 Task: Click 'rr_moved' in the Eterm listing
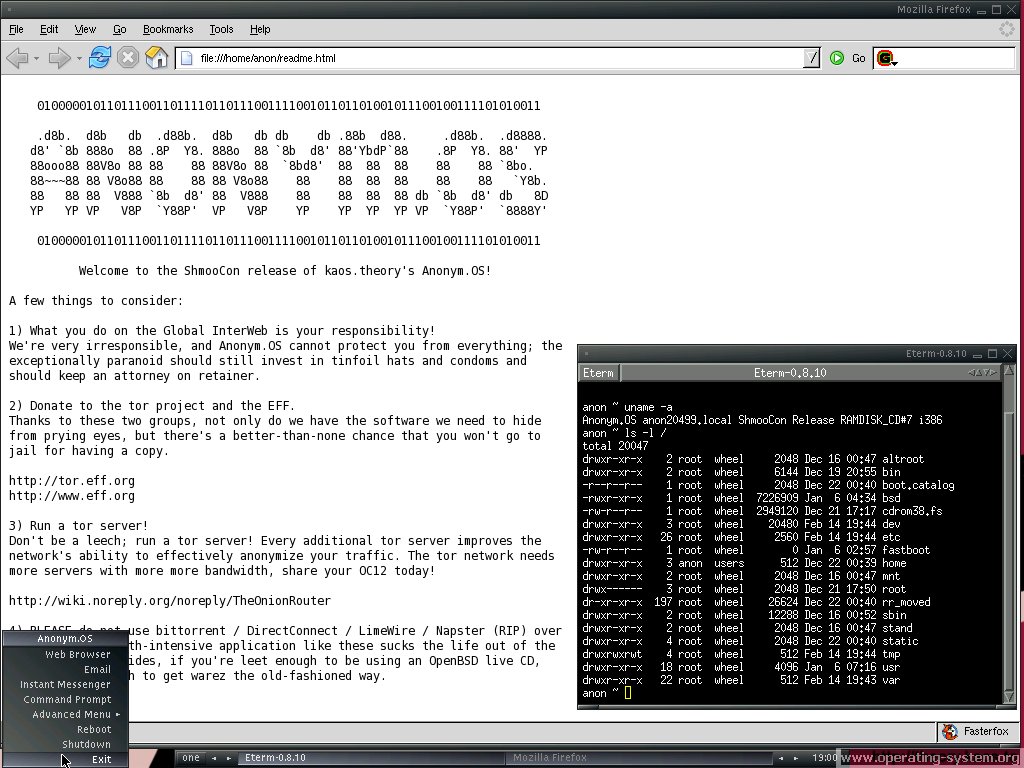[x=906, y=602]
